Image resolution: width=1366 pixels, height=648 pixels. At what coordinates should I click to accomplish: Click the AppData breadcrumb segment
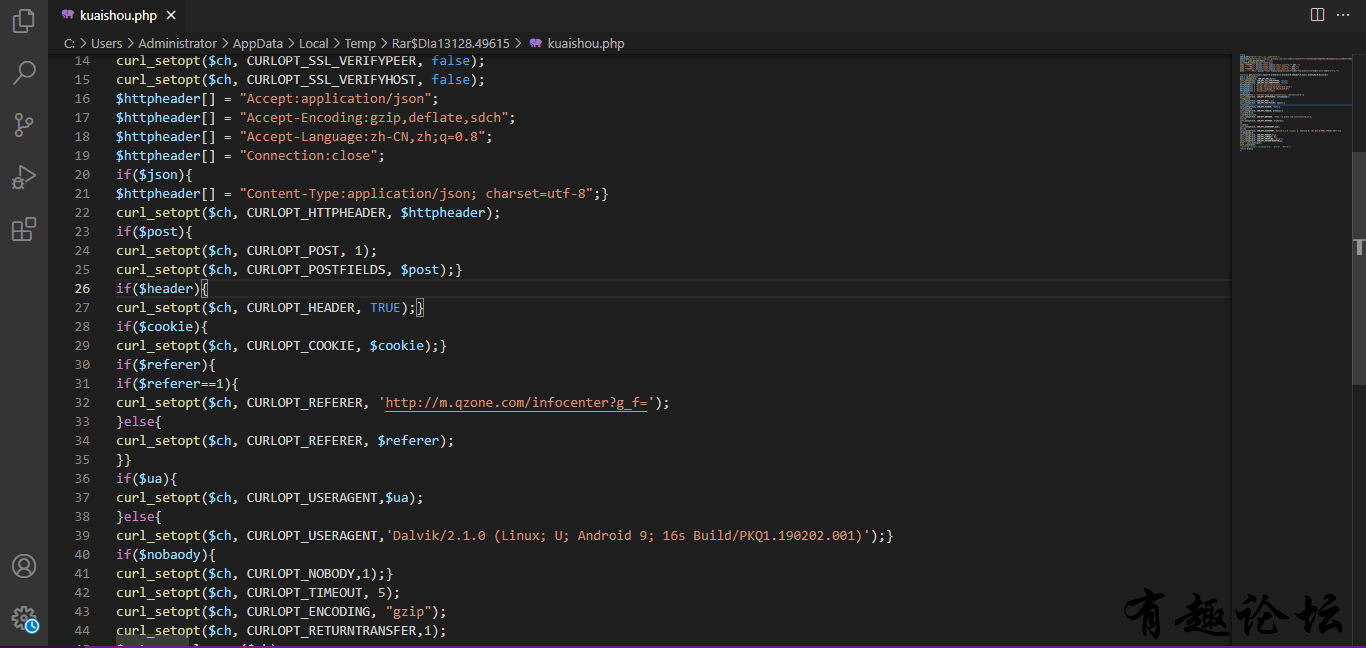[x=258, y=43]
